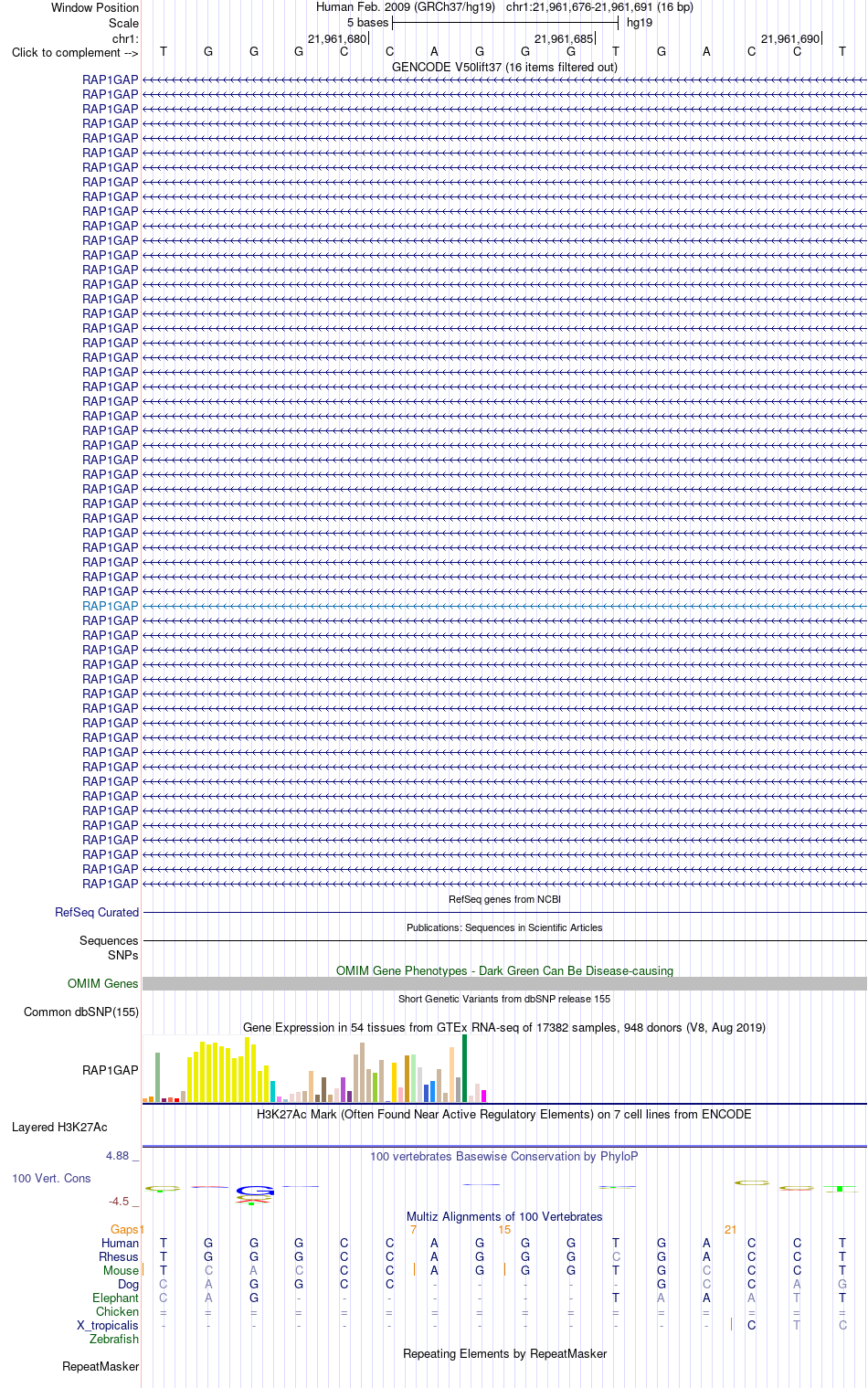
Task: Click the gray OMIM Genes bar
Action: [504, 983]
